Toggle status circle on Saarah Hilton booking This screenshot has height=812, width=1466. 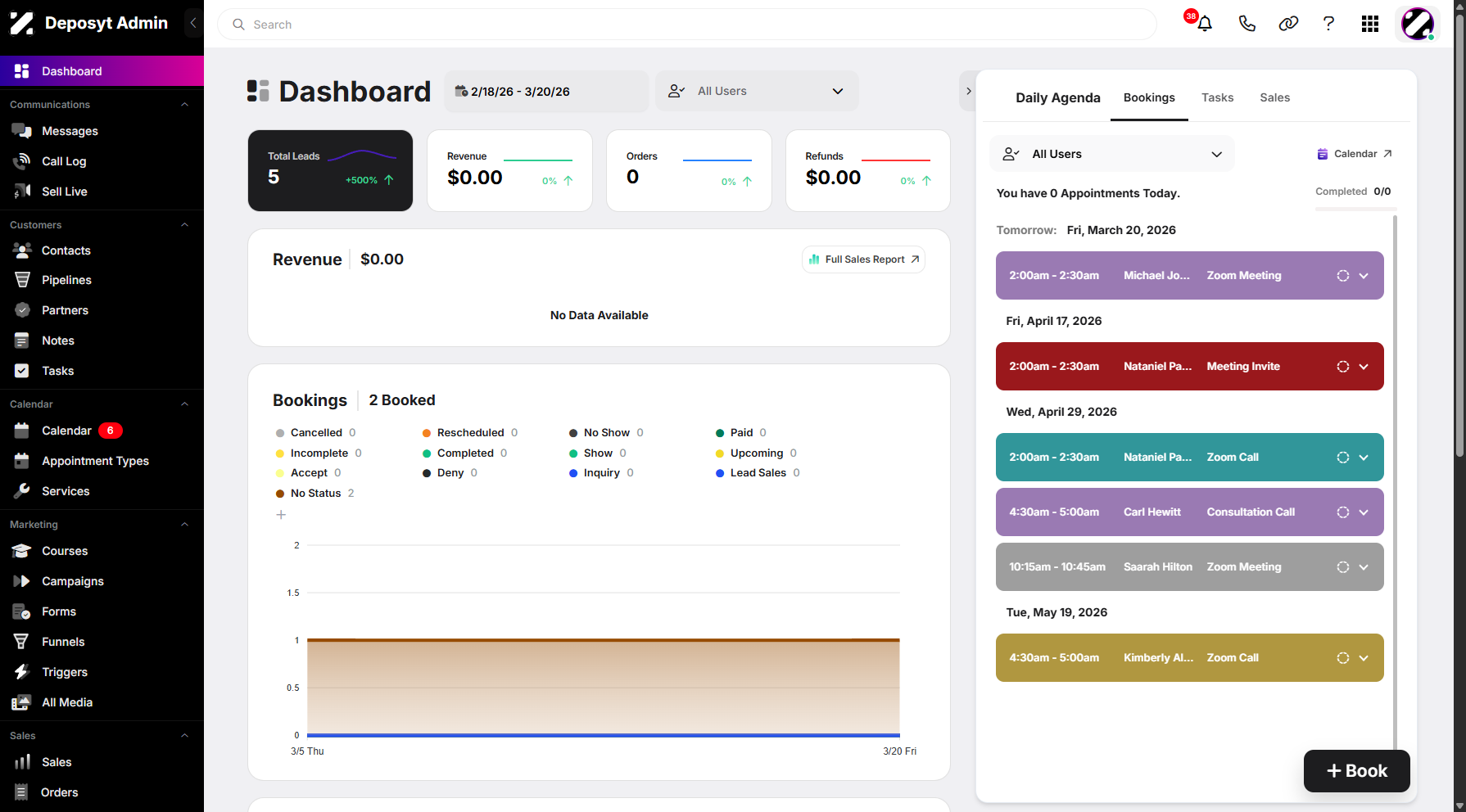[x=1343, y=567]
